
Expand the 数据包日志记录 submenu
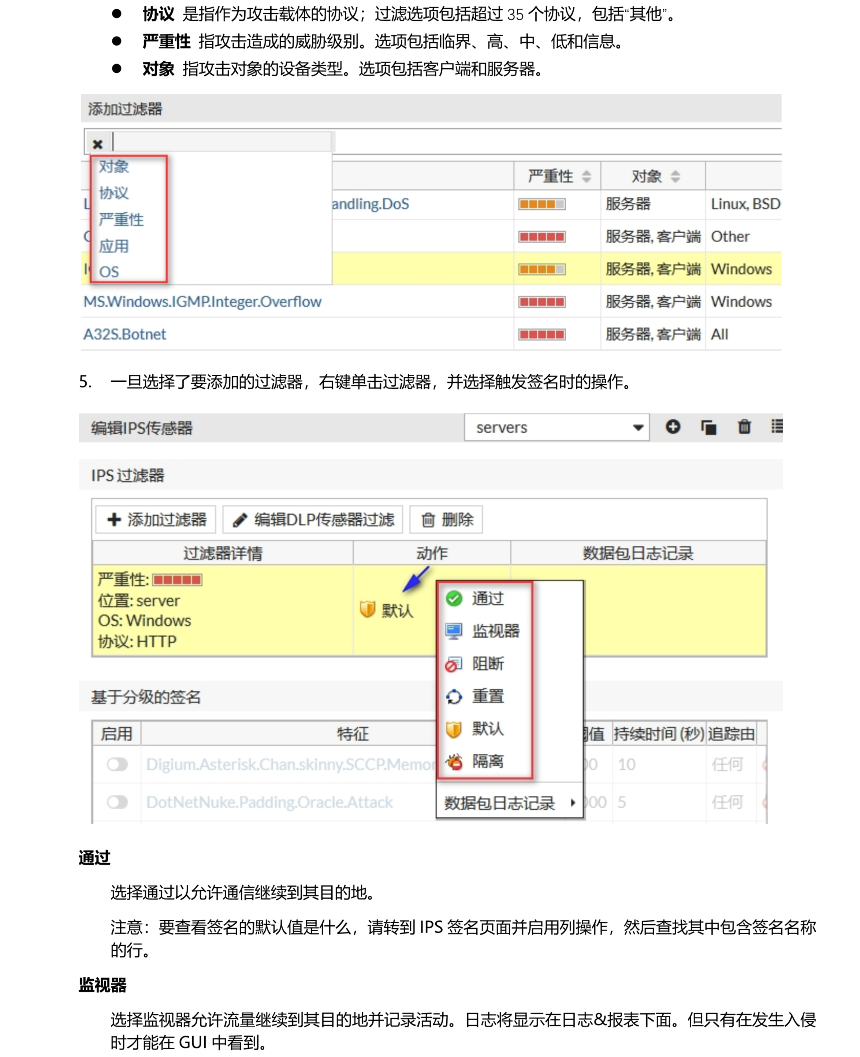click(510, 803)
